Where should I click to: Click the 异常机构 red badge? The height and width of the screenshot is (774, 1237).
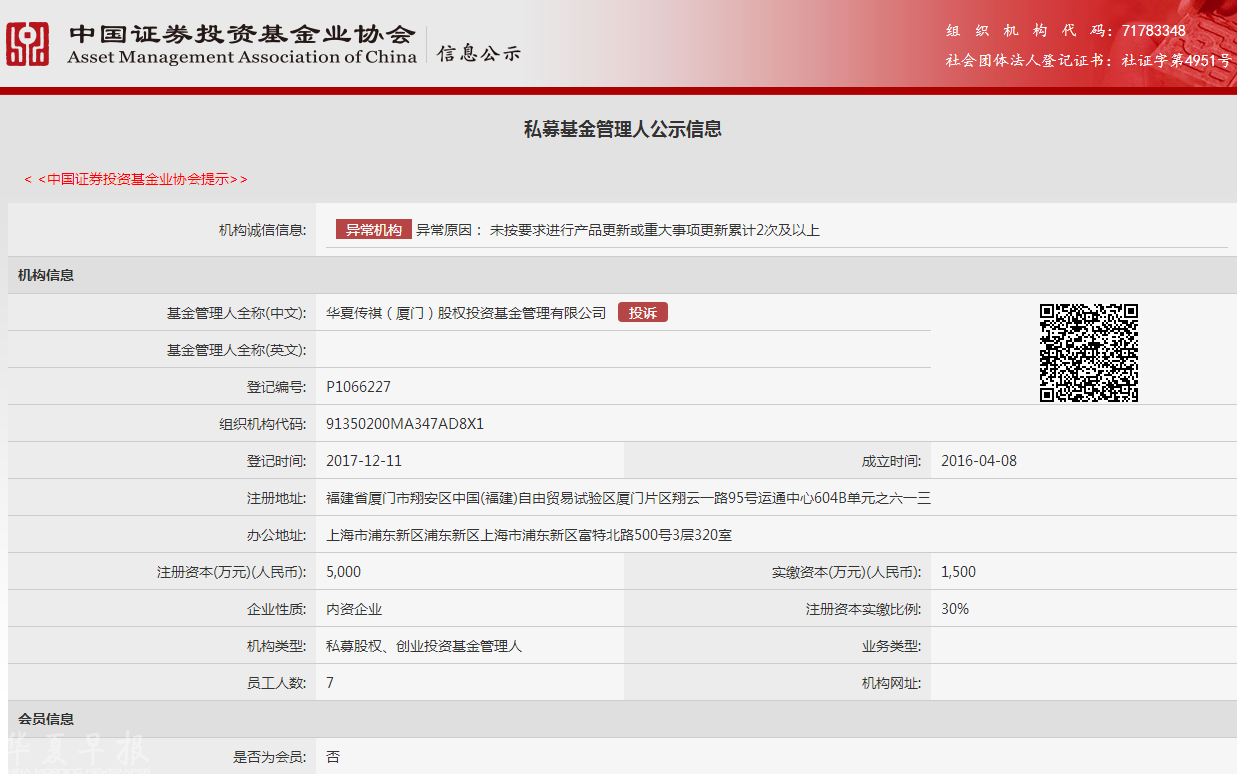[374, 230]
